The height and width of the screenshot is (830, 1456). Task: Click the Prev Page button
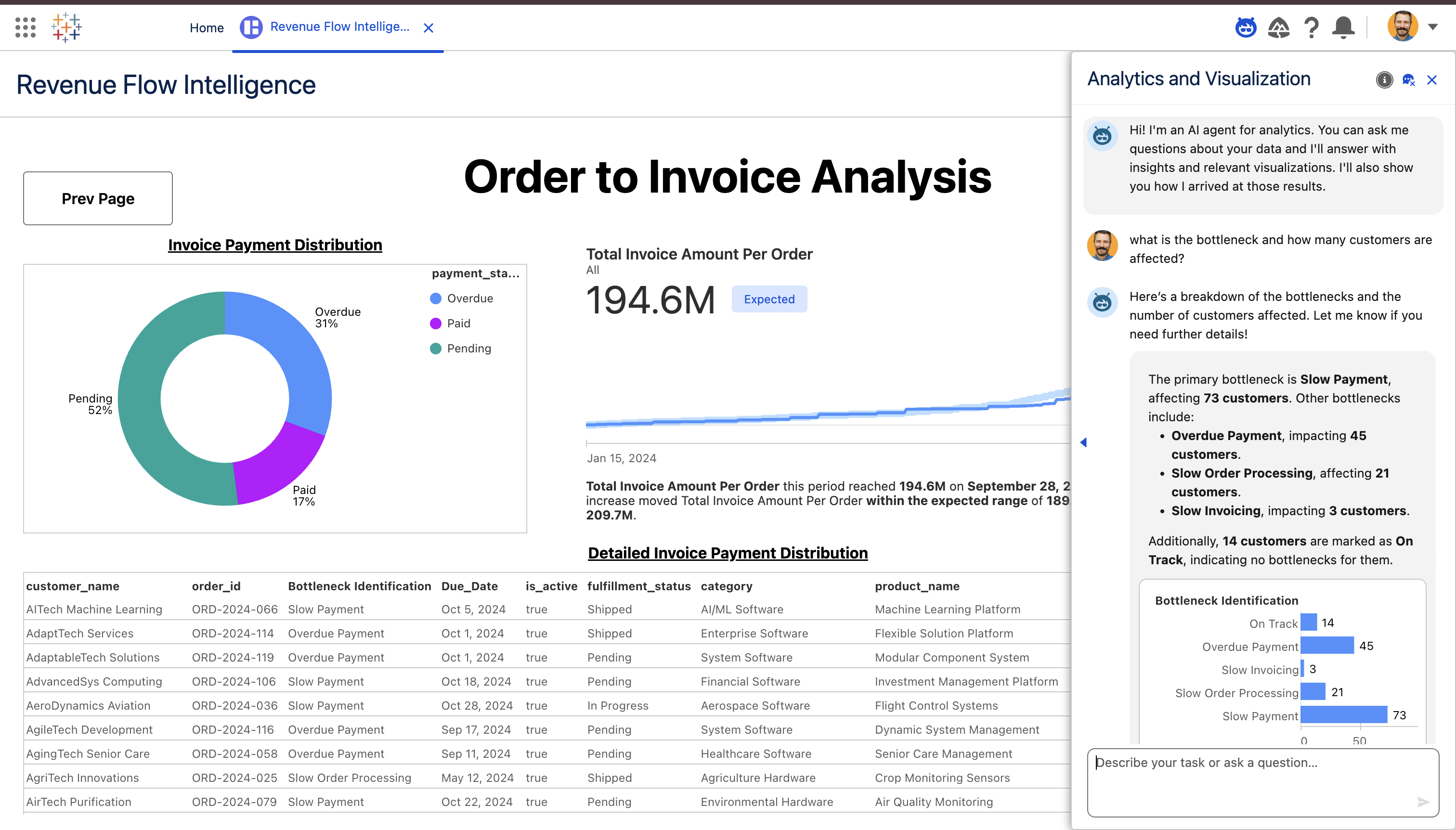(x=98, y=198)
